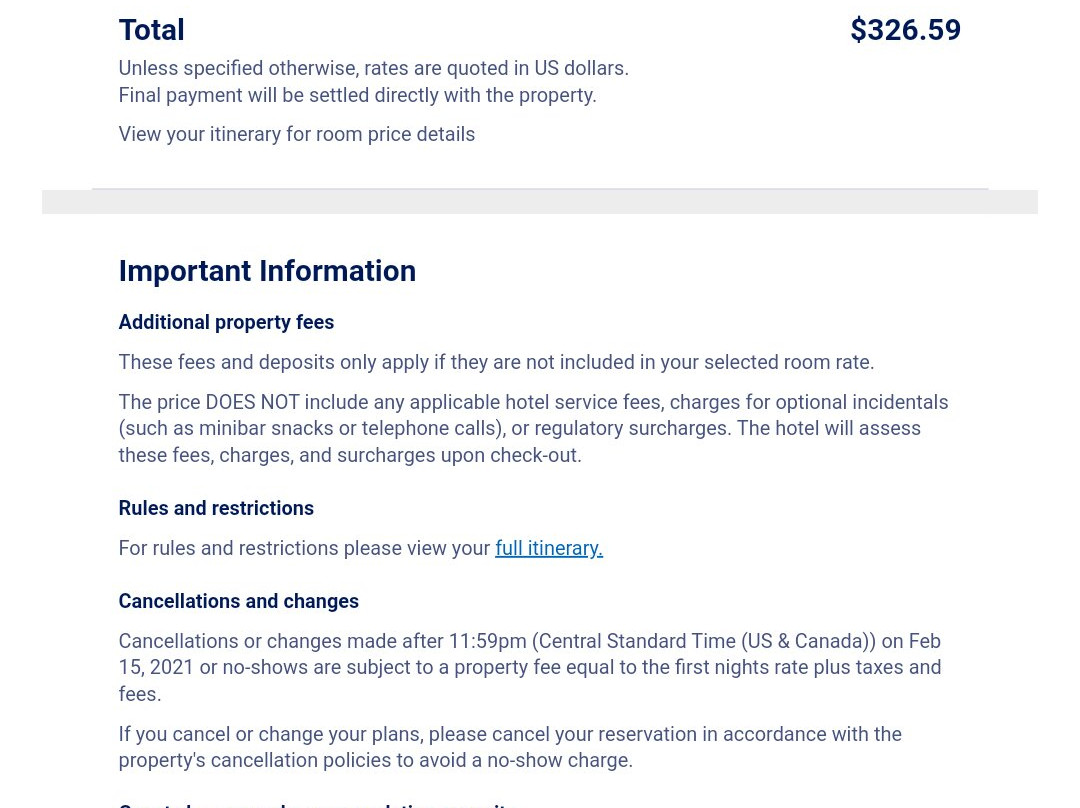Screen dimensions: 1080x808
Task: Click the Total label
Action: (152, 30)
